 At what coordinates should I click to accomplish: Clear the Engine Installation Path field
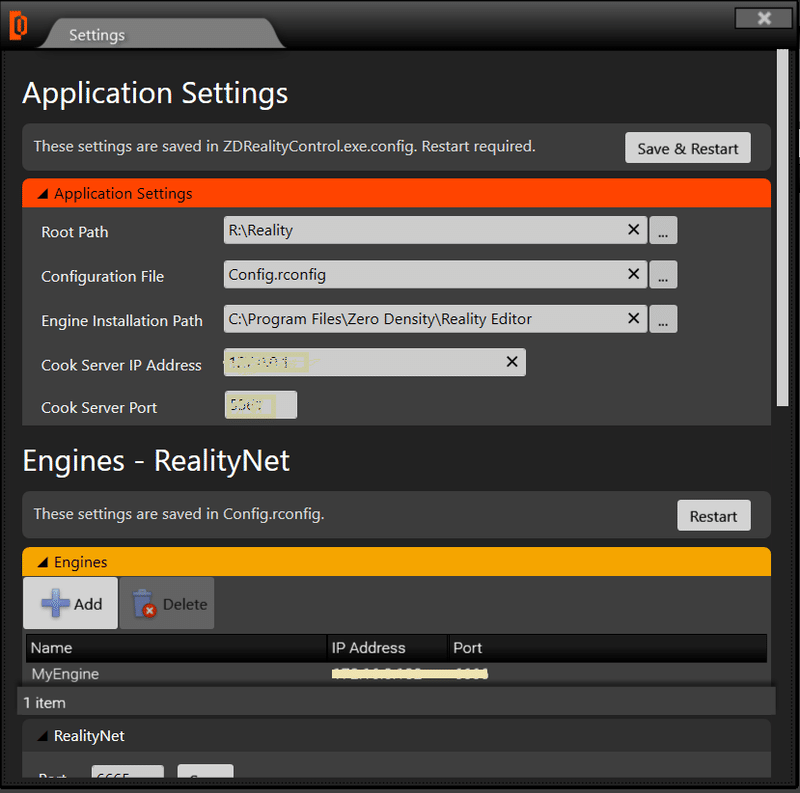click(633, 319)
